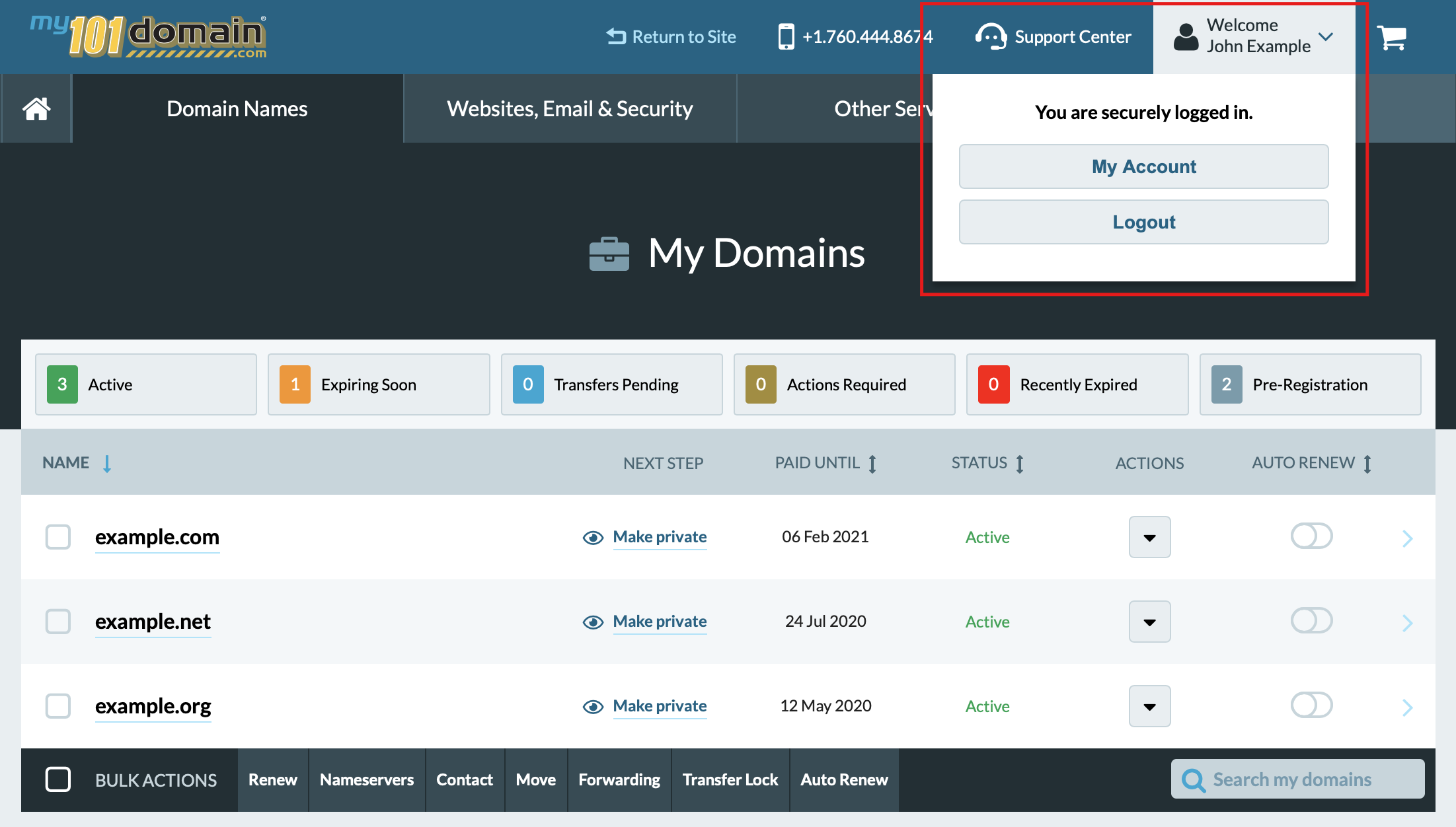Screen dimensions: 1456x827
Task: Collapse the Welcome John Example menu
Action: 1326,37
